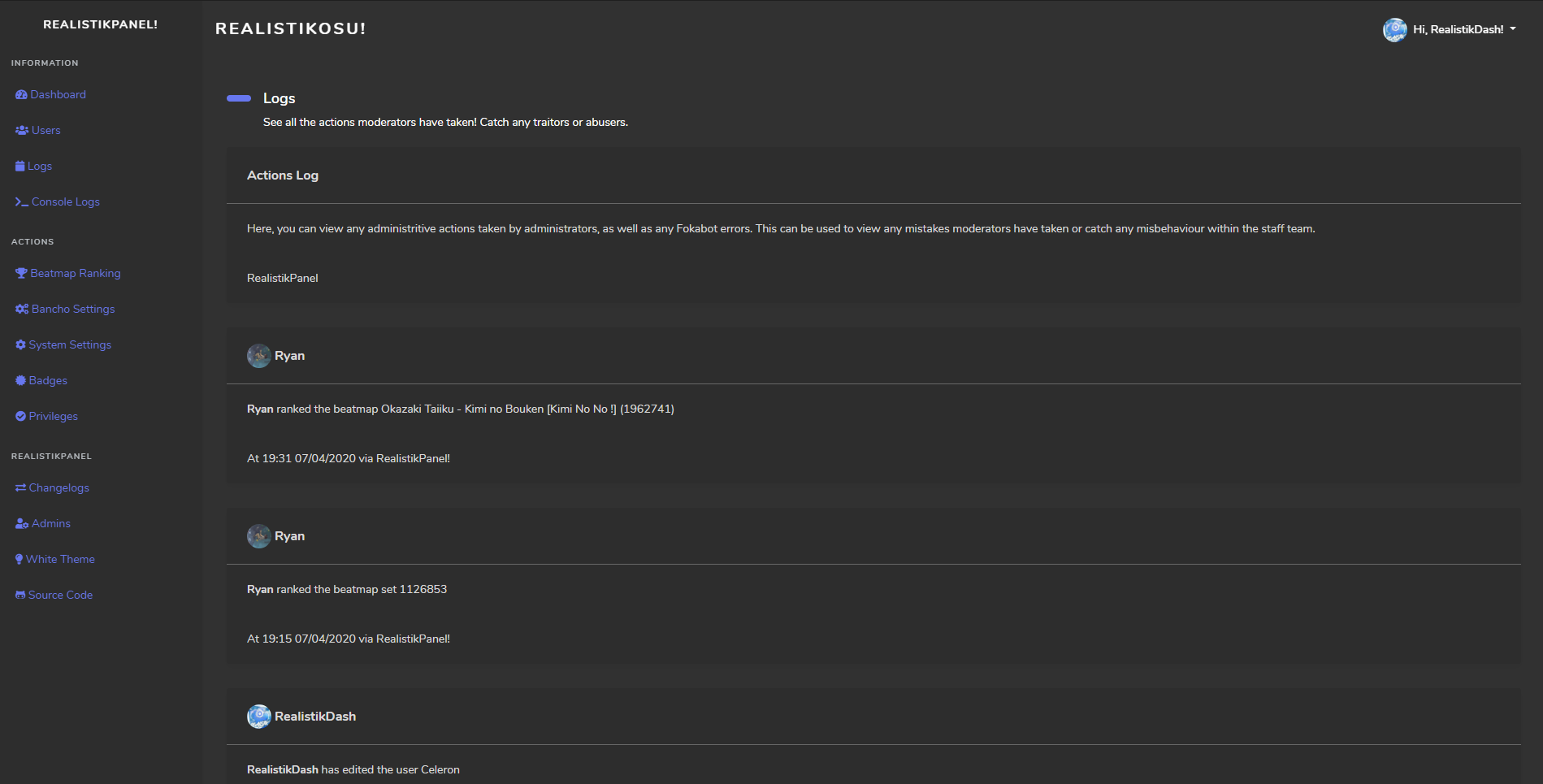Click the Users group icon

pos(22,131)
